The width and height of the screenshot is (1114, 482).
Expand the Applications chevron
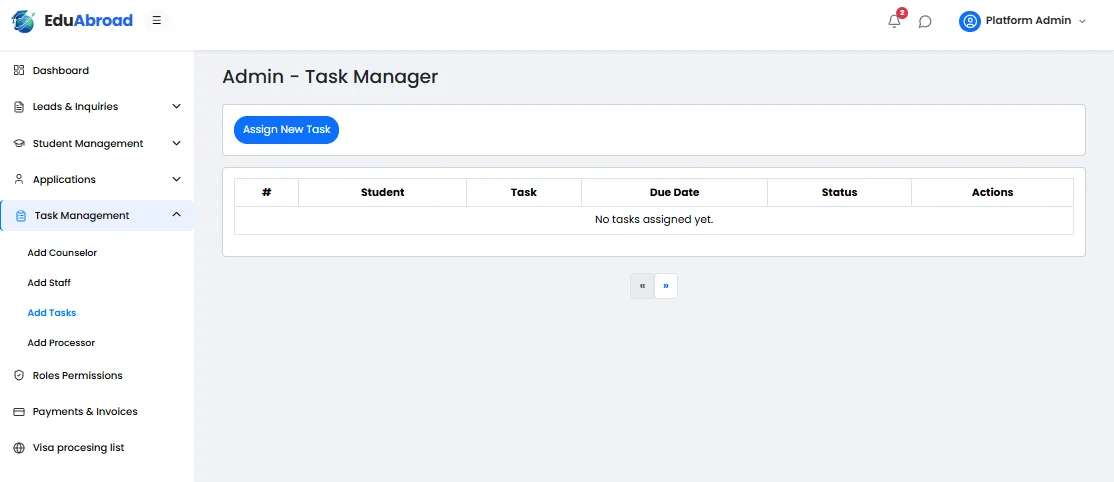pyautogui.click(x=177, y=179)
